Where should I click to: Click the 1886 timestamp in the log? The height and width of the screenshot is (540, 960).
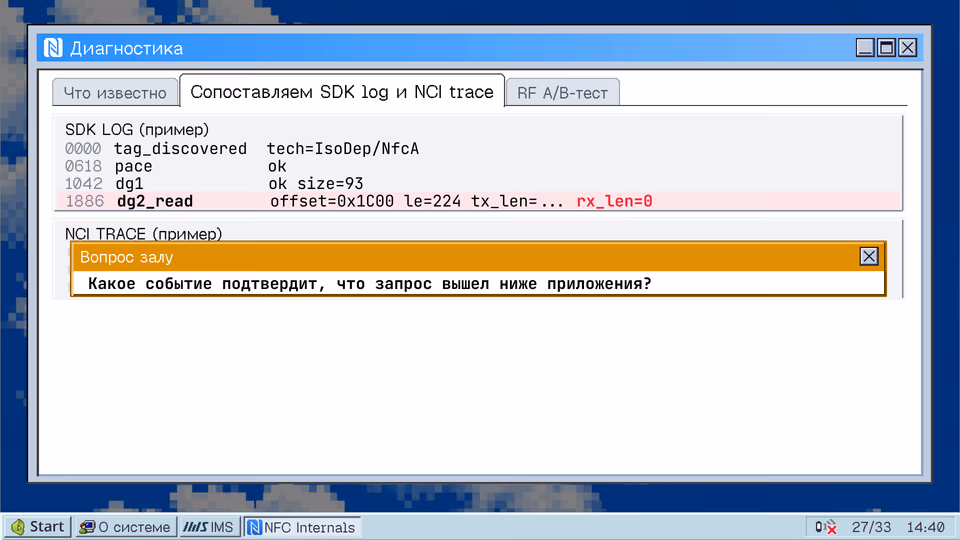(84, 201)
